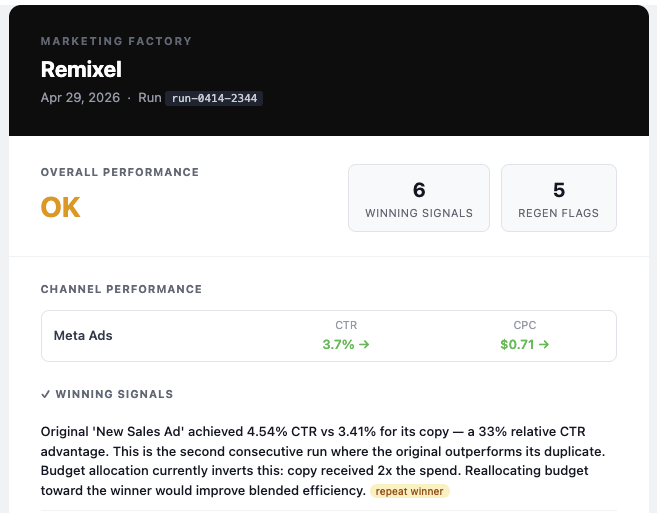Click the CTR trend arrow icon
The image size is (657, 513).
364,345
